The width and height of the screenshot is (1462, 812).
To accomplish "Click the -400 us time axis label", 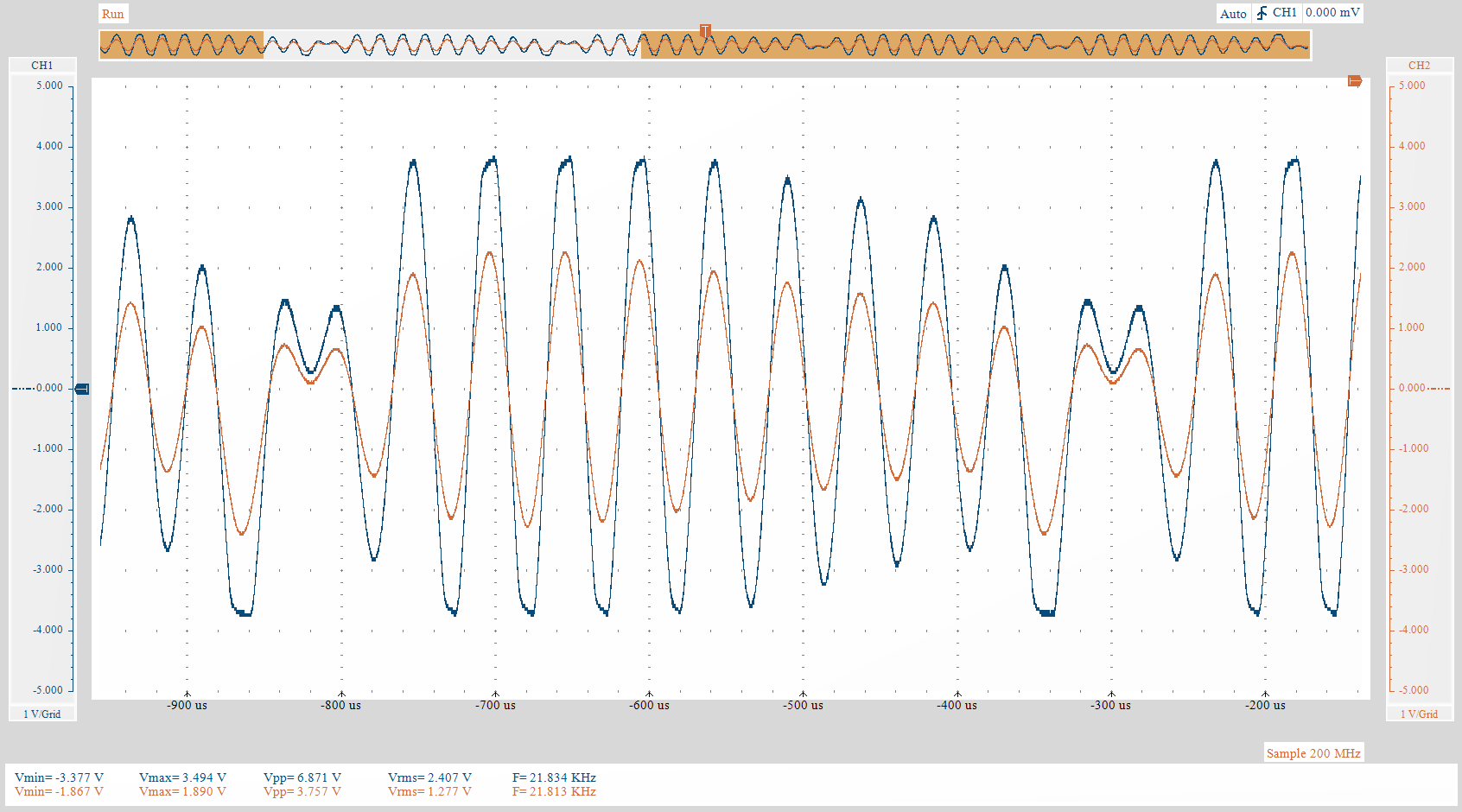I will tap(957, 706).
